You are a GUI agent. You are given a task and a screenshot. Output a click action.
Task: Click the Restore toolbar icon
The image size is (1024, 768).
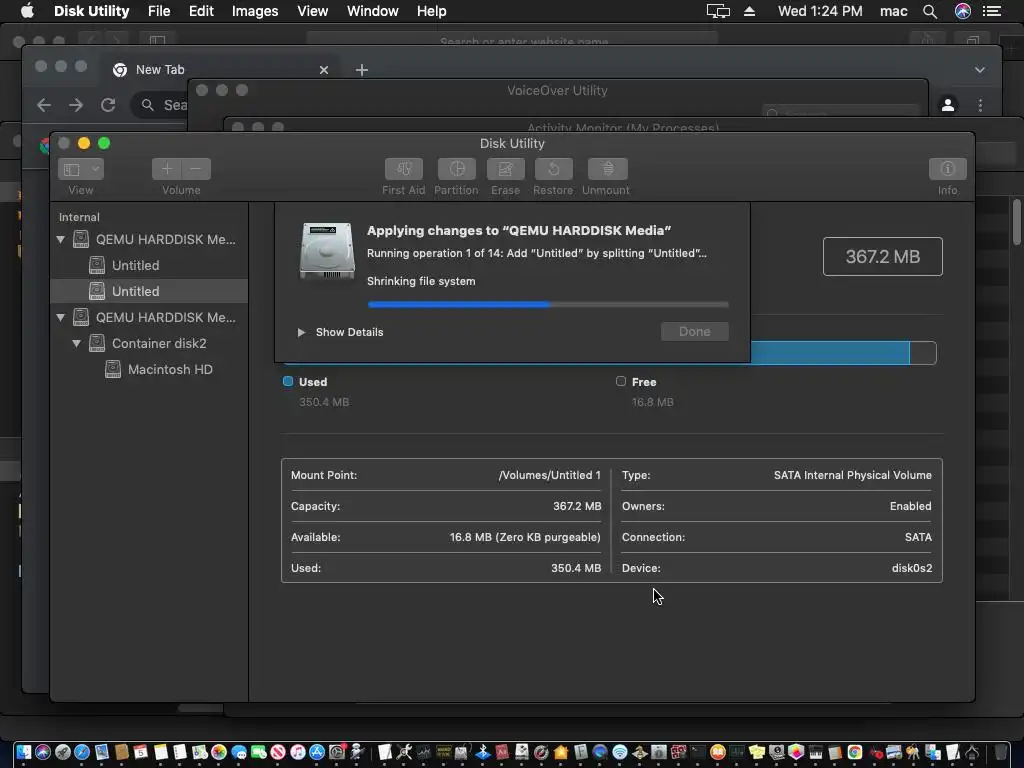click(x=554, y=169)
